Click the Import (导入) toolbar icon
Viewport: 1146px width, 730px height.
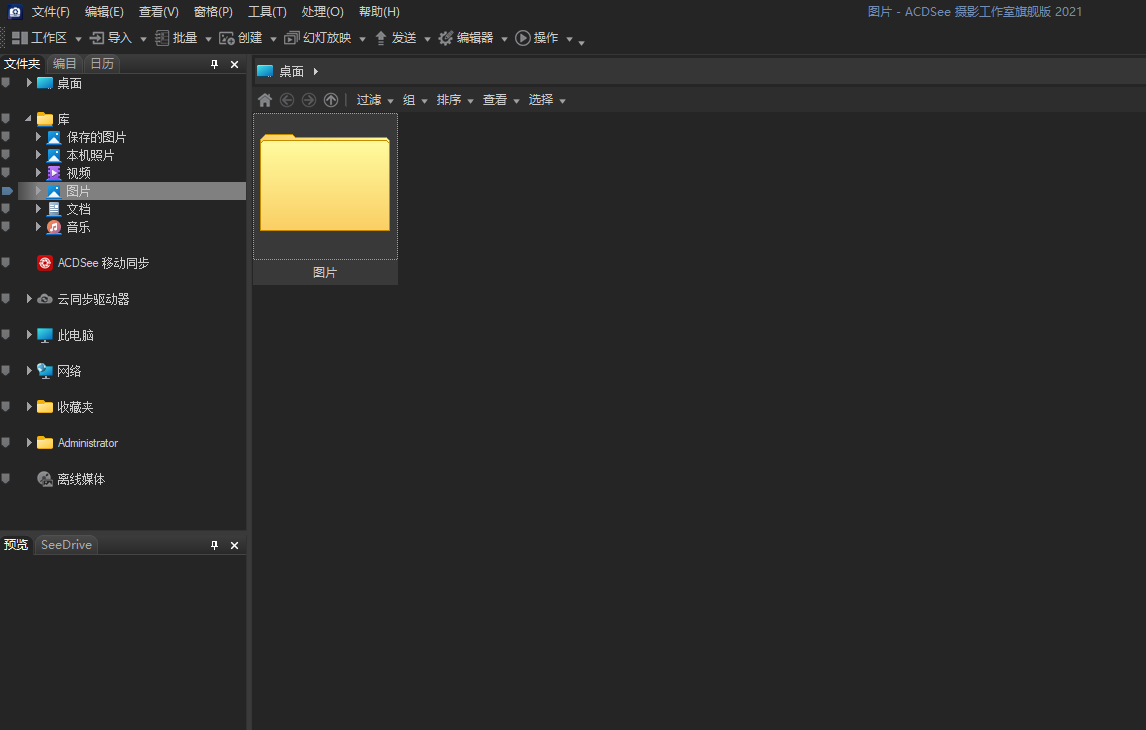(x=96, y=38)
